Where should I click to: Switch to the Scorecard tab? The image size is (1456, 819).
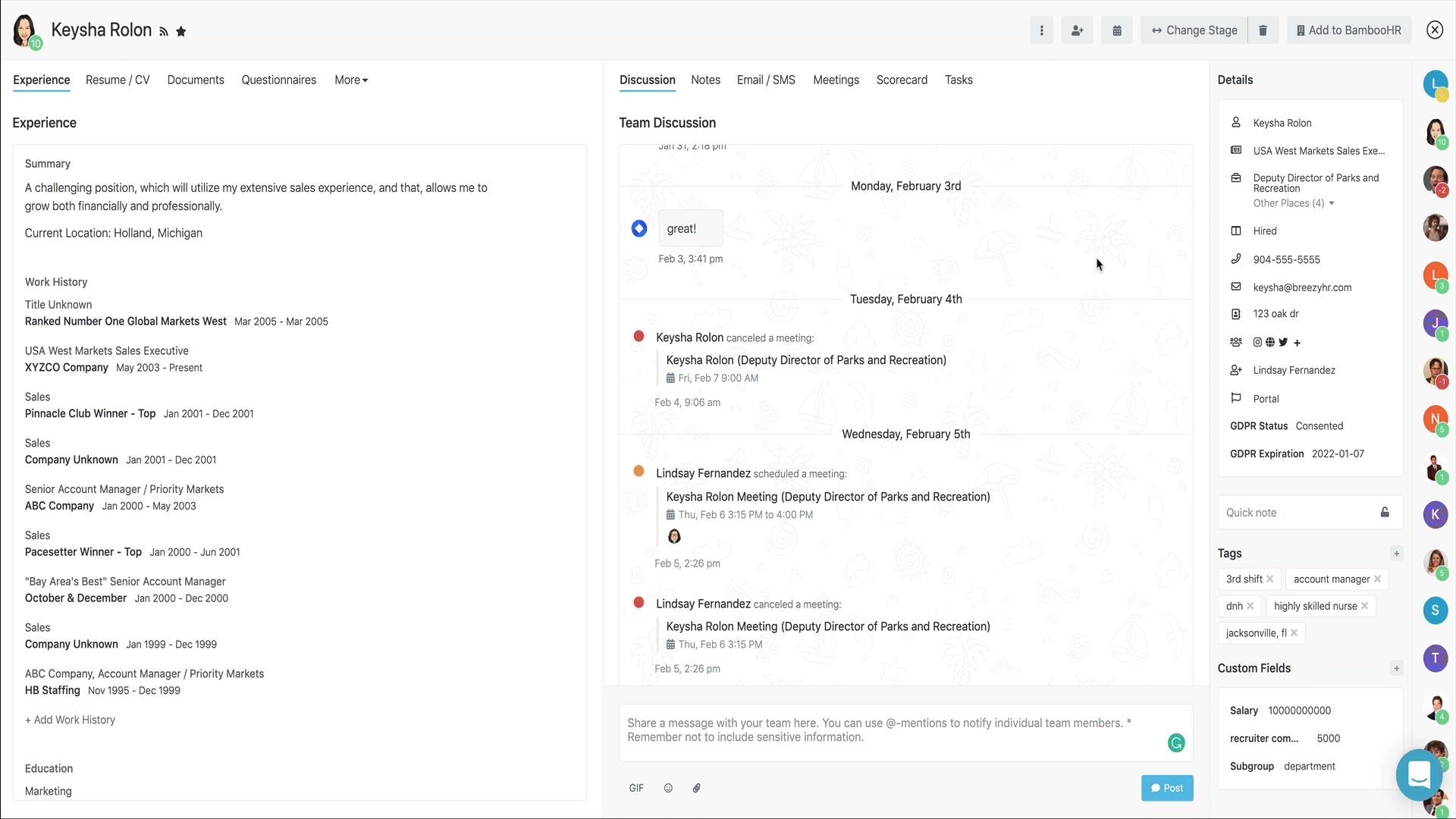pyautogui.click(x=902, y=80)
